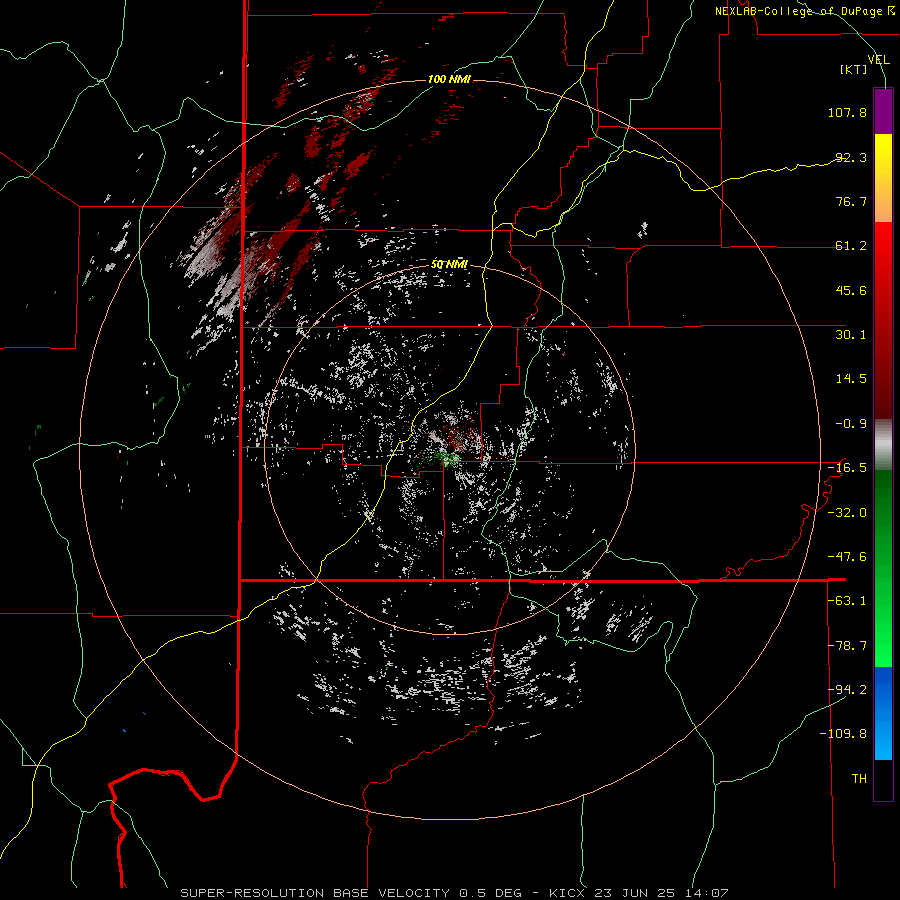Select the -47.6 velocity scale value
This screenshot has width=900, height=900.
coord(847,557)
